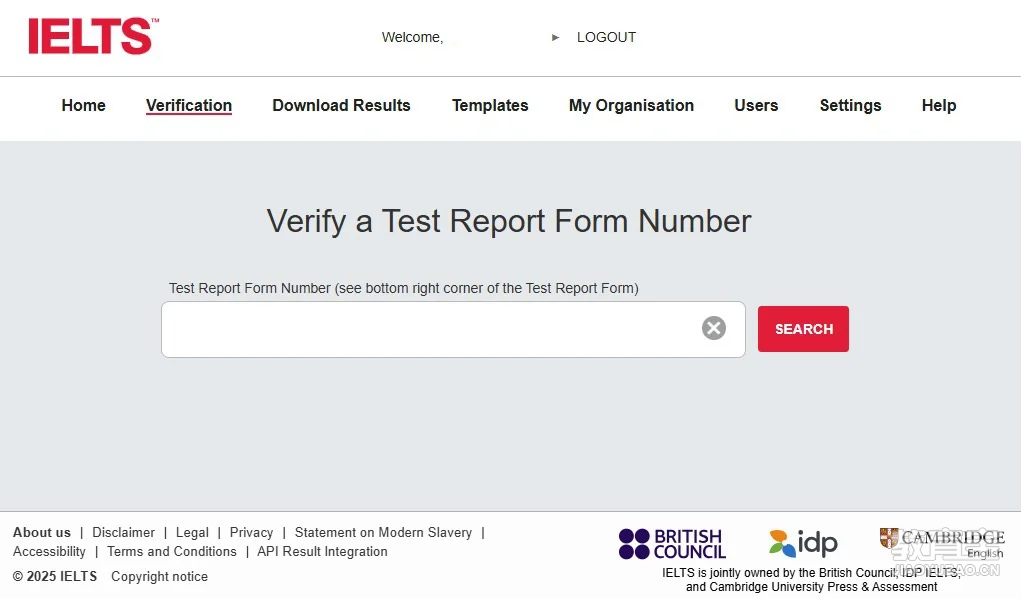Click the red SEARCH button
This screenshot has height=599, width=1021.
coord(804,329)
